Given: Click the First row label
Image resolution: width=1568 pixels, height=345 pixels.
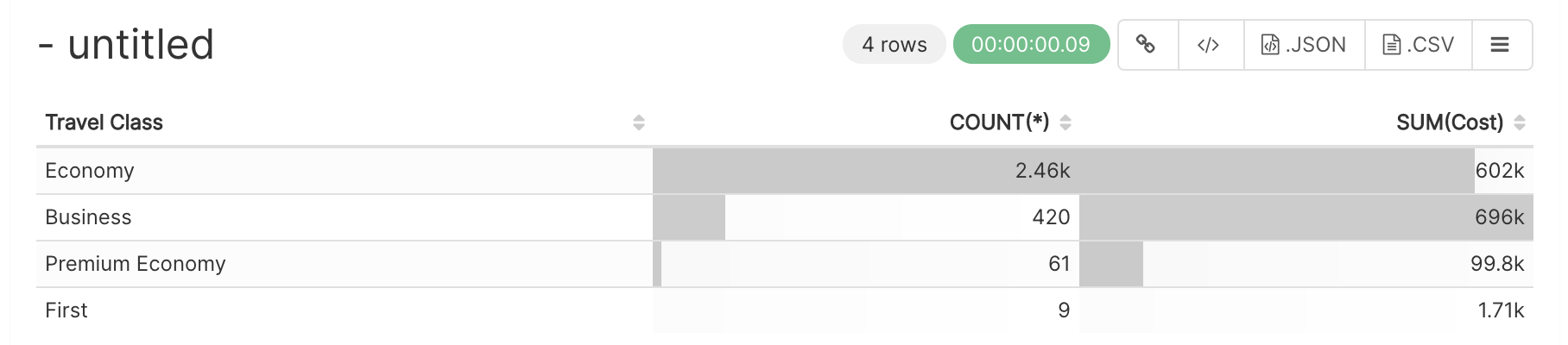Looking at the screenshot, I should click(x=66, y=310).
